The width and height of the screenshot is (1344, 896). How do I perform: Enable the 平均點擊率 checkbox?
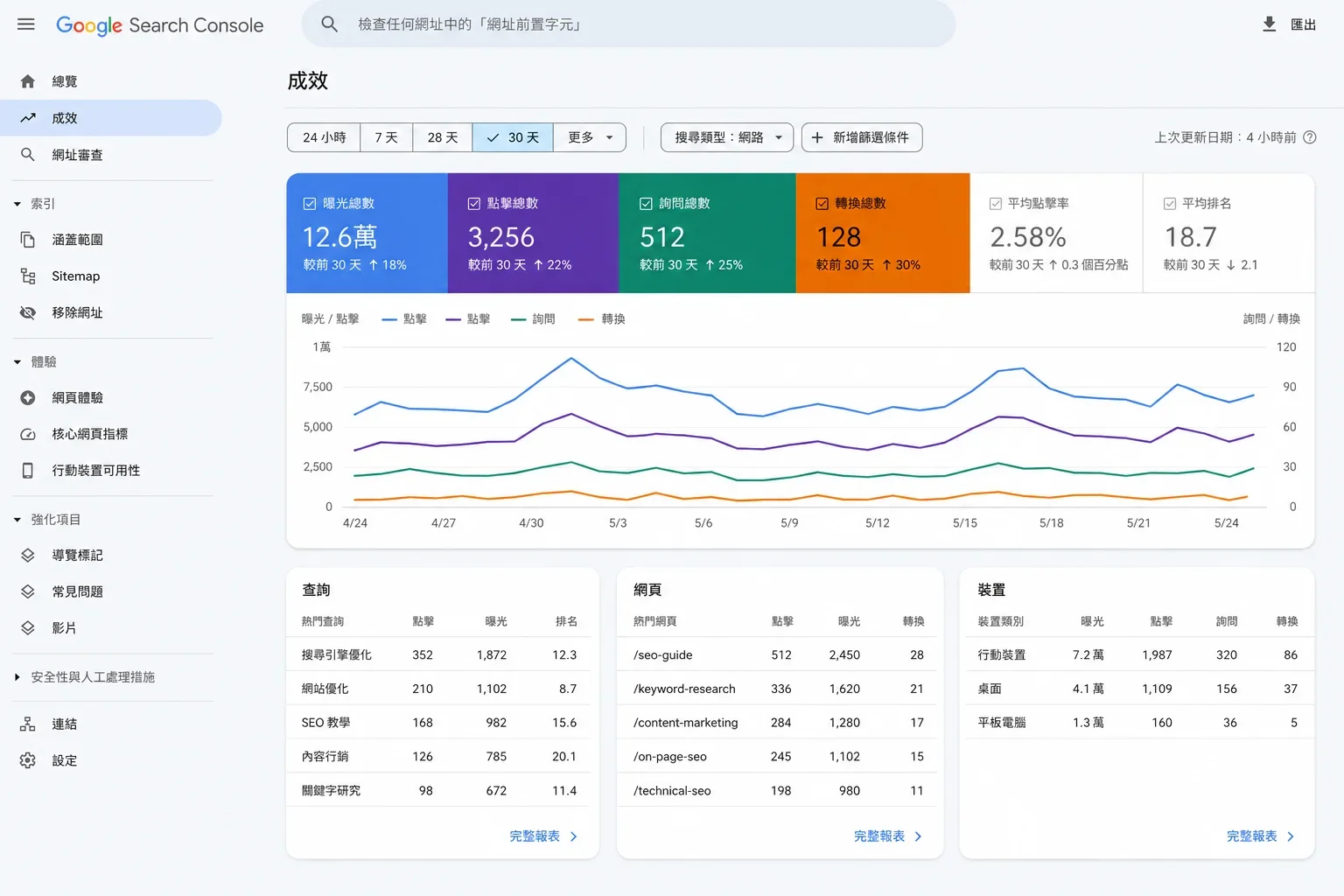996,204
